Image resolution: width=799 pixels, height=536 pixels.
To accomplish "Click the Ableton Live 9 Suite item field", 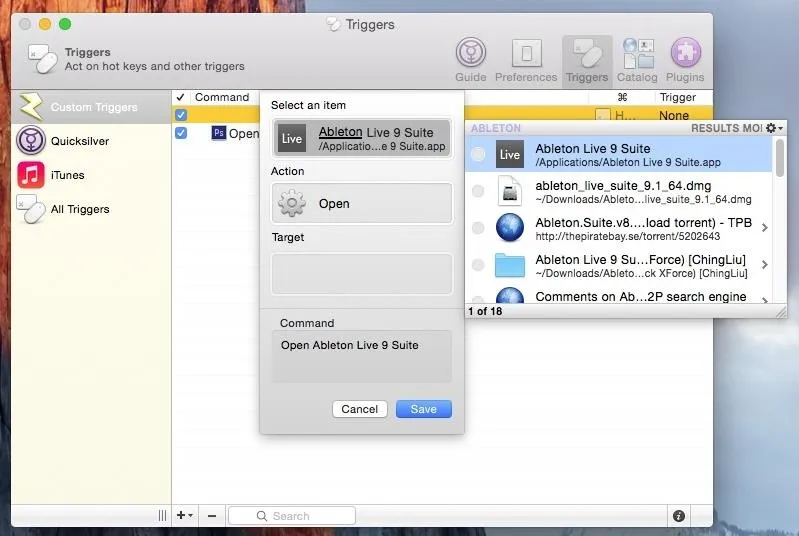I will [362, 138].
